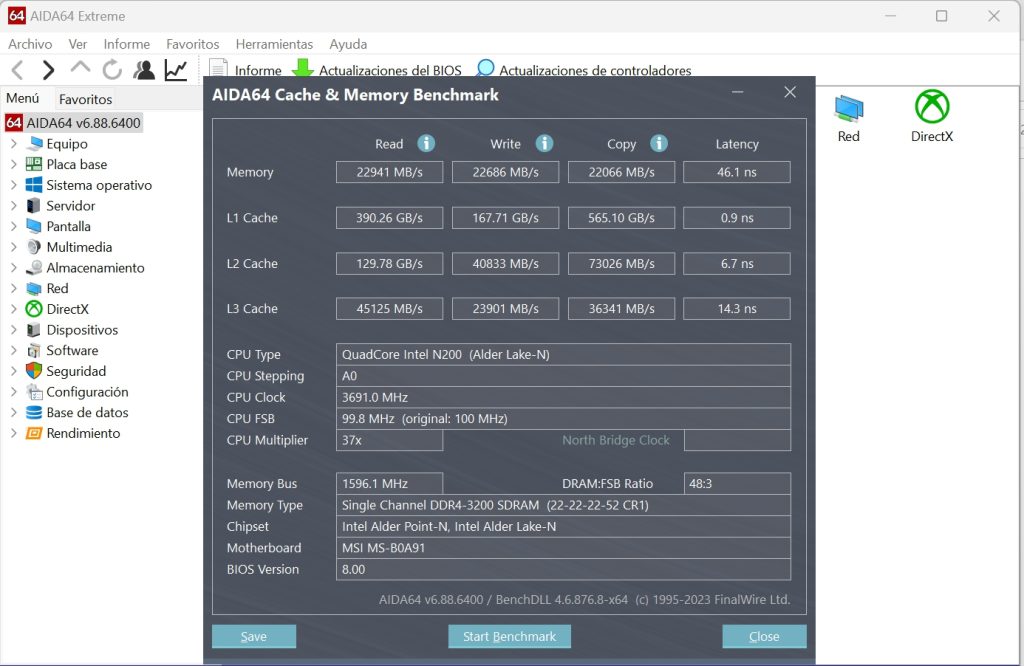Click the AIDA64 title bar logo icon

pyautogui.click(x=17, y=16)
